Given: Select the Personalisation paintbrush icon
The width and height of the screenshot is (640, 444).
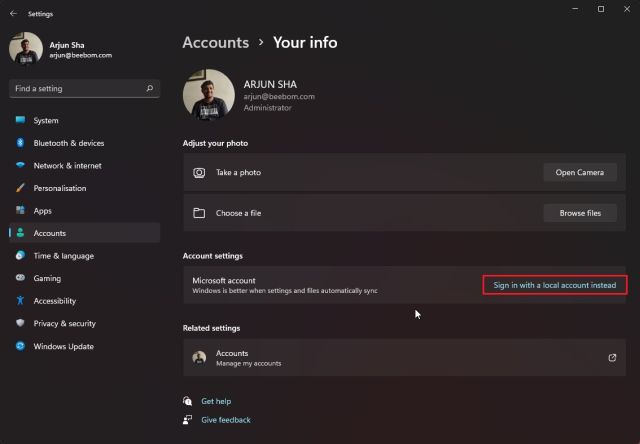Looking at the screenshot, I should coord(20,188).
